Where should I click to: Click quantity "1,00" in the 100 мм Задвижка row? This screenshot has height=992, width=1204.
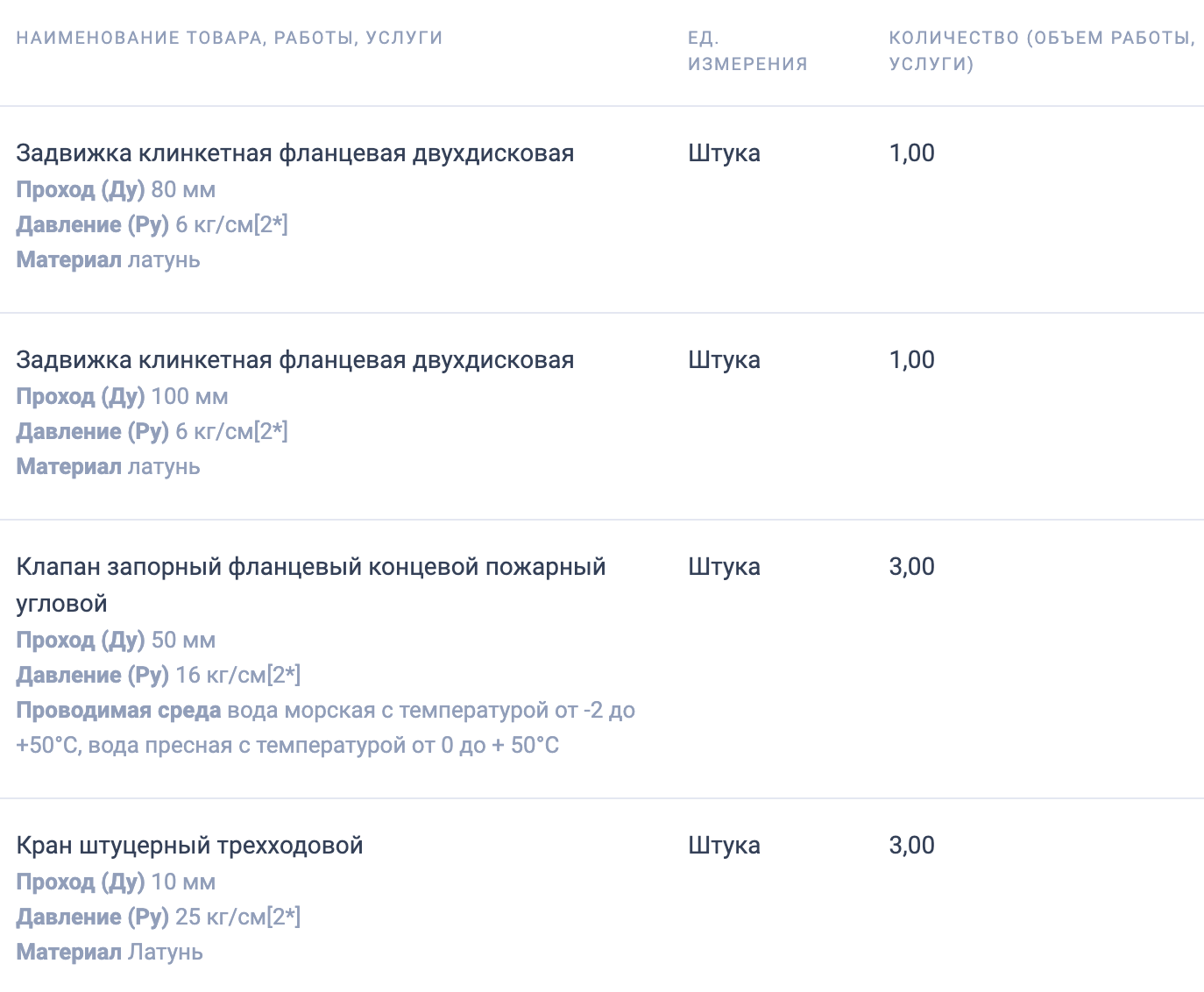911,360
